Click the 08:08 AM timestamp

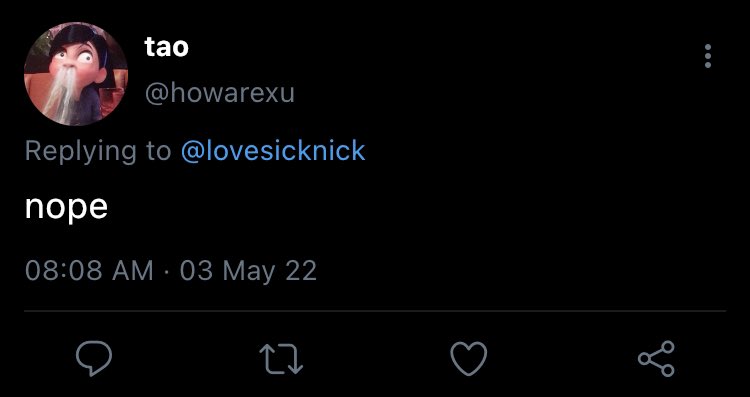89,270
